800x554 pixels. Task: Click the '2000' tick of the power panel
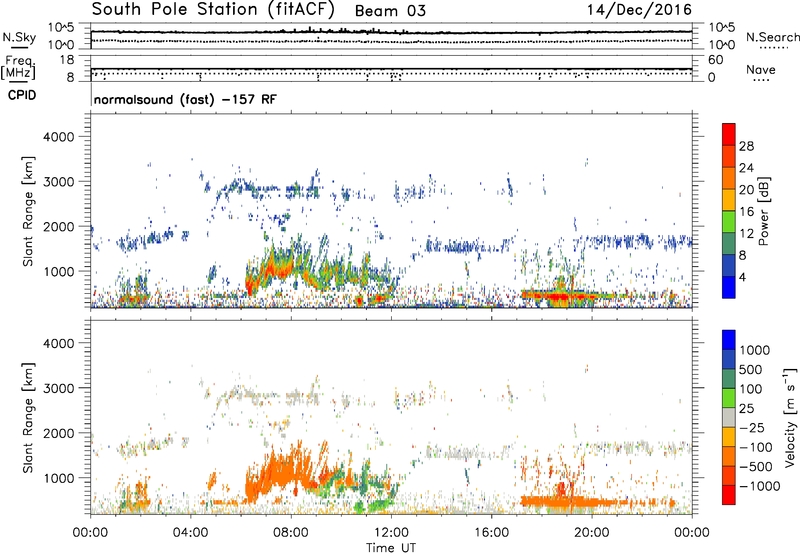(59, 227)
